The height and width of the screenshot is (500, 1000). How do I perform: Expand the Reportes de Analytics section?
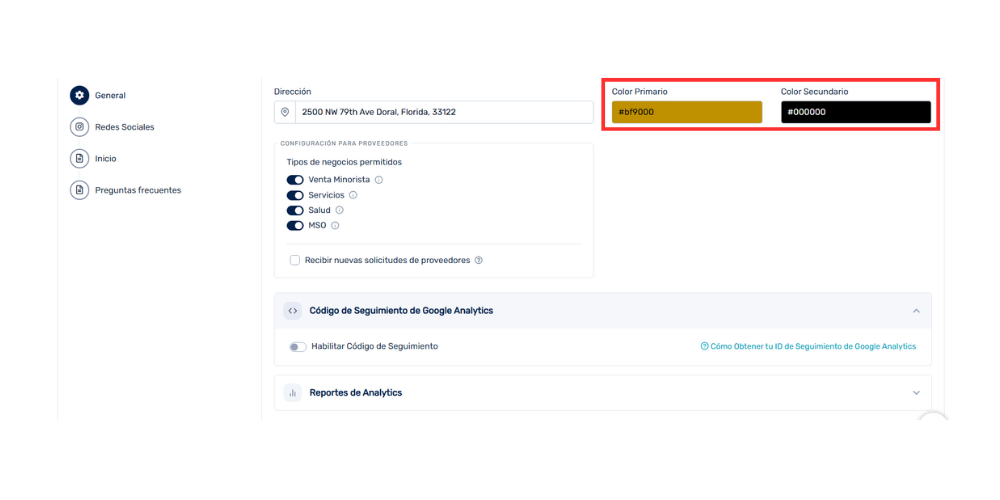(916, 393)
